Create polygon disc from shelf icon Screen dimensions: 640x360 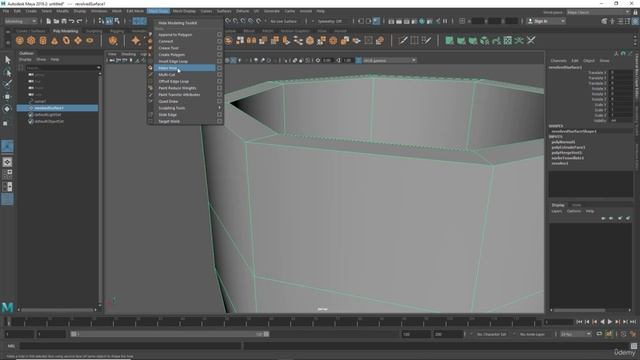coord(90,40)
